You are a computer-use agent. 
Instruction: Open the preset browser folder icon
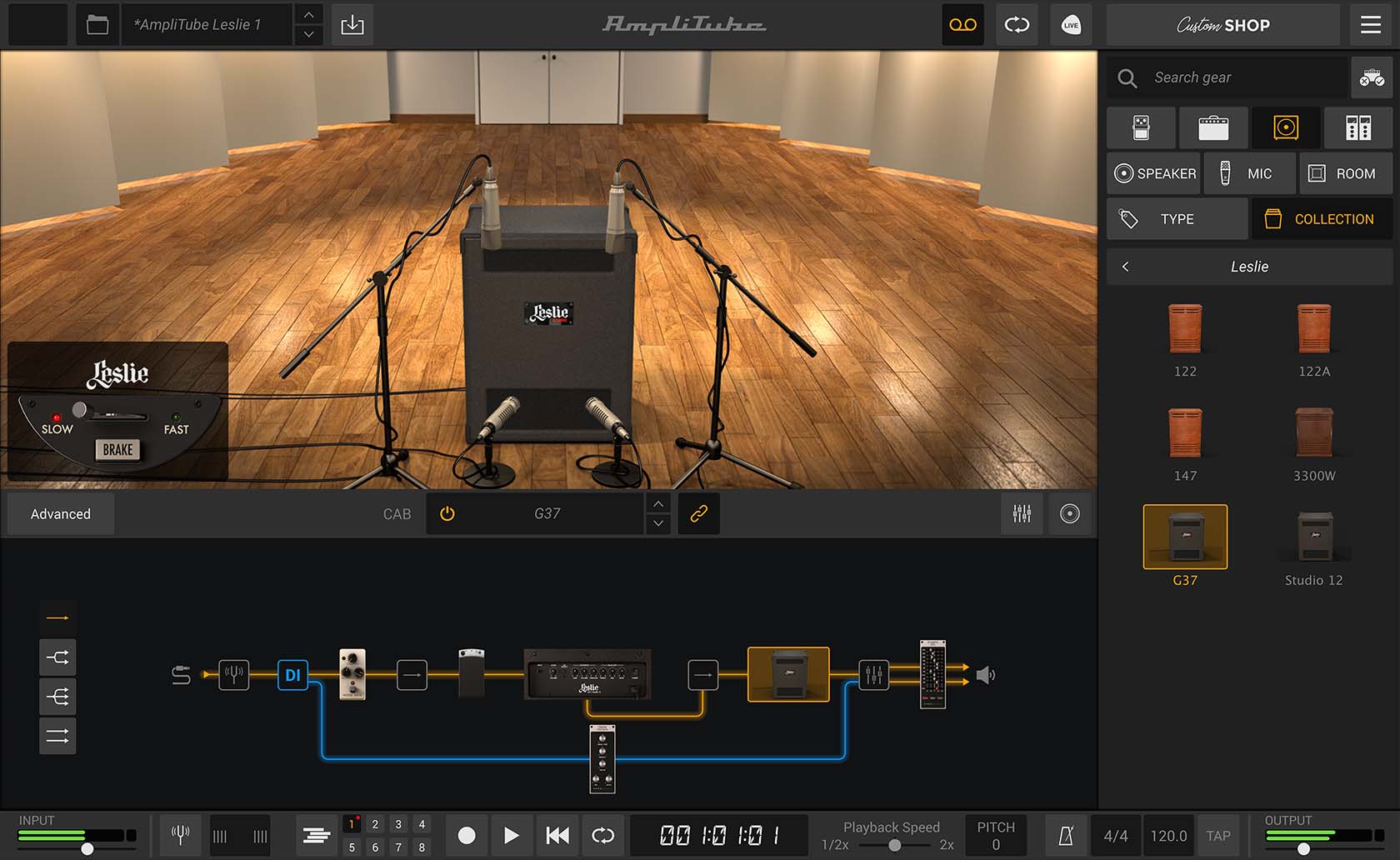pos(97,25)
